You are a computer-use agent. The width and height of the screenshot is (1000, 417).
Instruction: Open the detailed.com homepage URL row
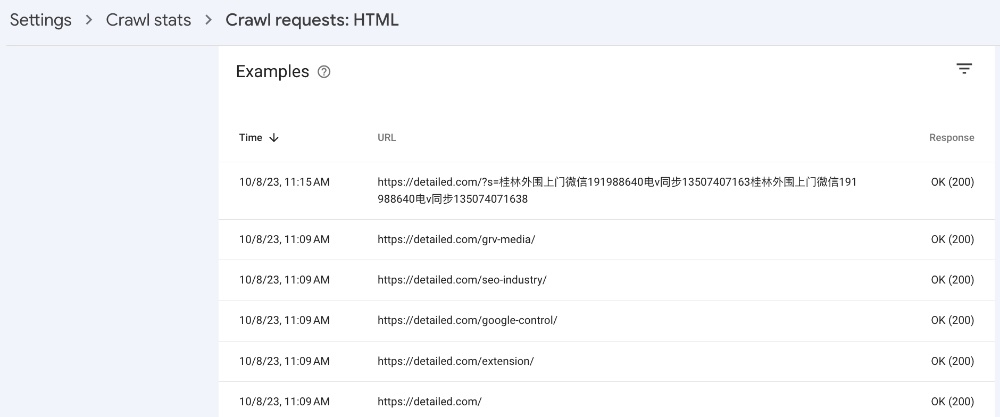click(x=606, y=402)
